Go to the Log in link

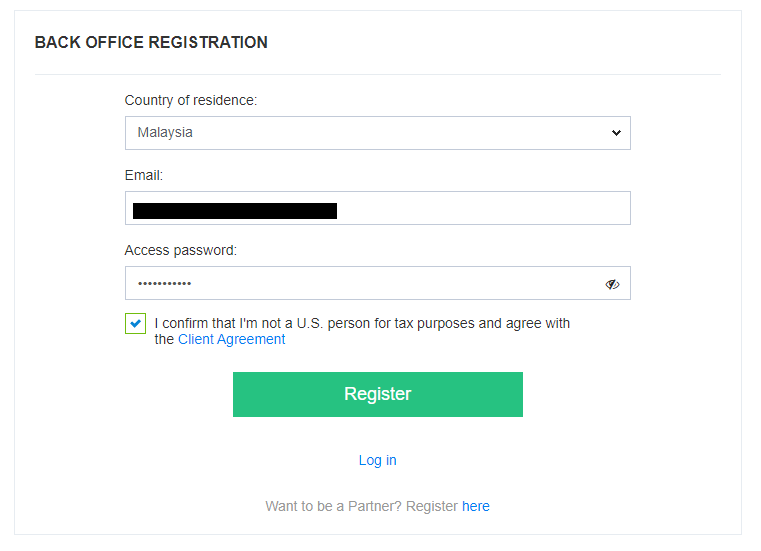378,460
